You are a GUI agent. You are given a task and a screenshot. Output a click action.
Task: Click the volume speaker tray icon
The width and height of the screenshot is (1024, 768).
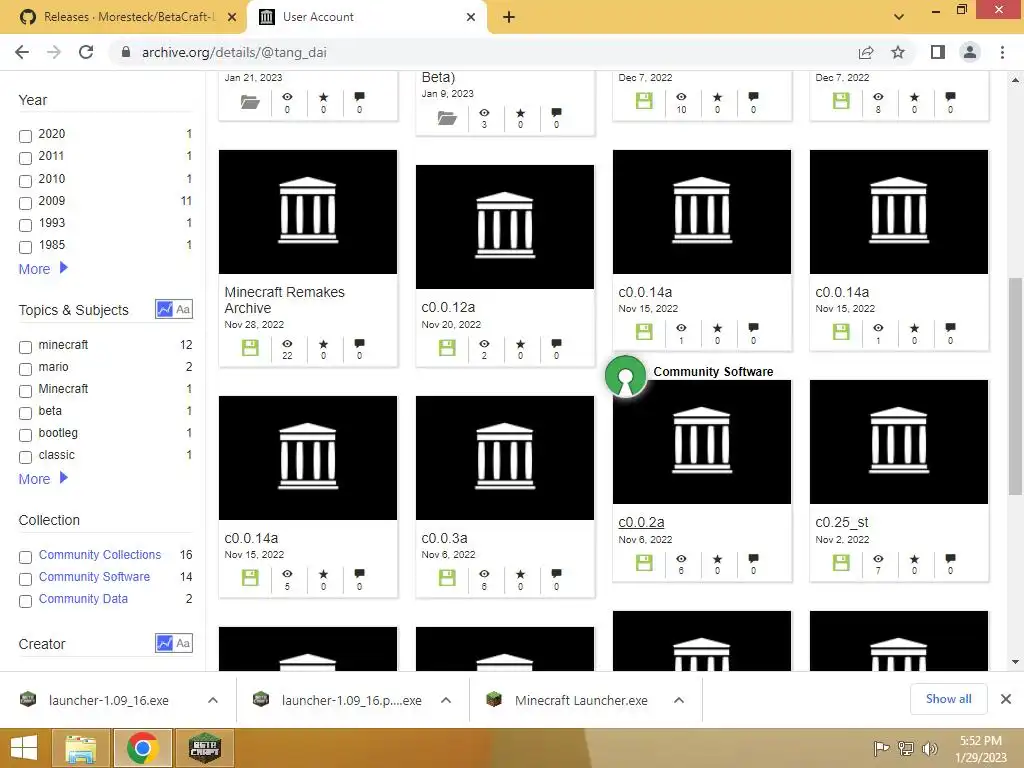[x=930, y=748]
